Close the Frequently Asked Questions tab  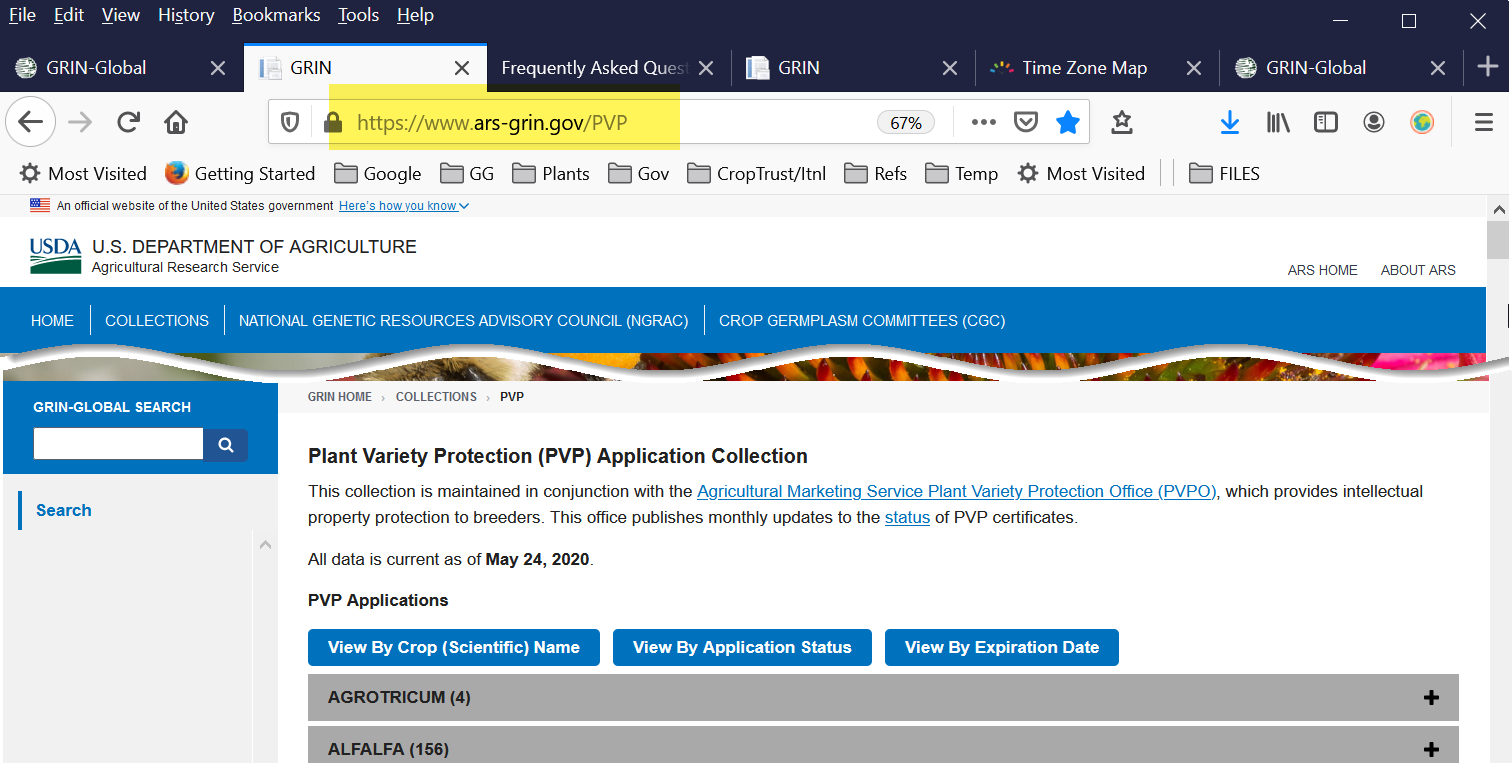tap(705, 68)
